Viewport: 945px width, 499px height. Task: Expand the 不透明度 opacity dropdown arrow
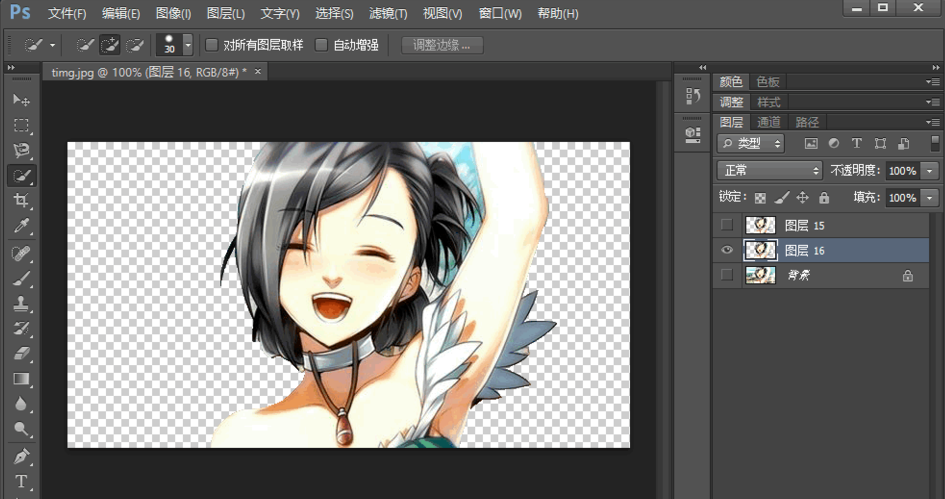point(931,171)
